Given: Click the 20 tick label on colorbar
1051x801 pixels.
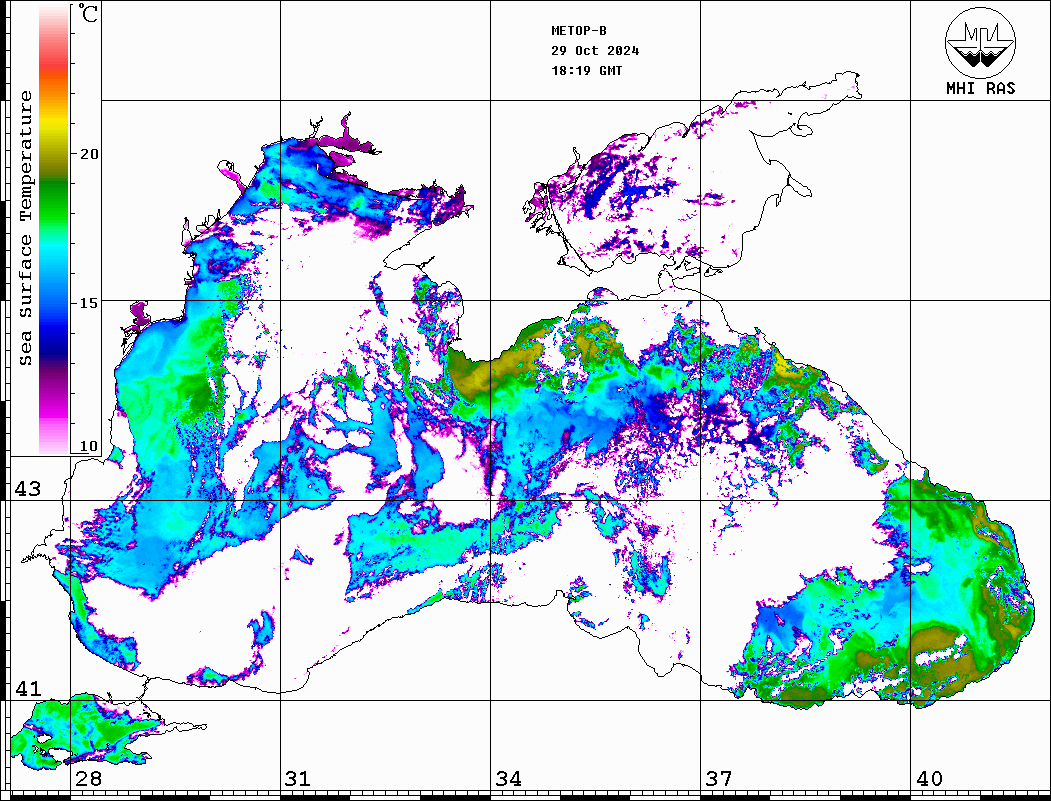Looking at the screenshot, I should point(88,154).
